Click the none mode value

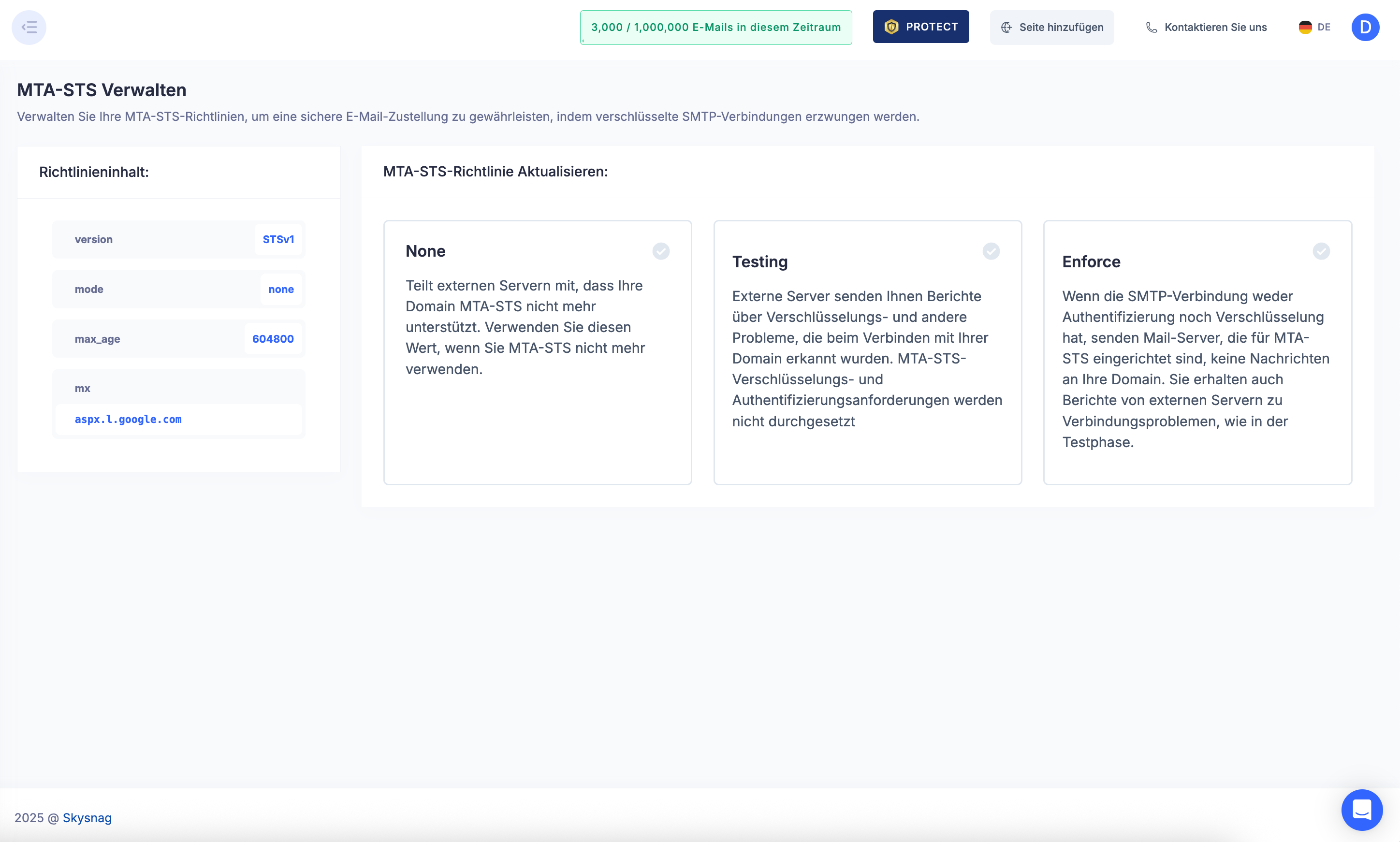click(x=281, y=290)
